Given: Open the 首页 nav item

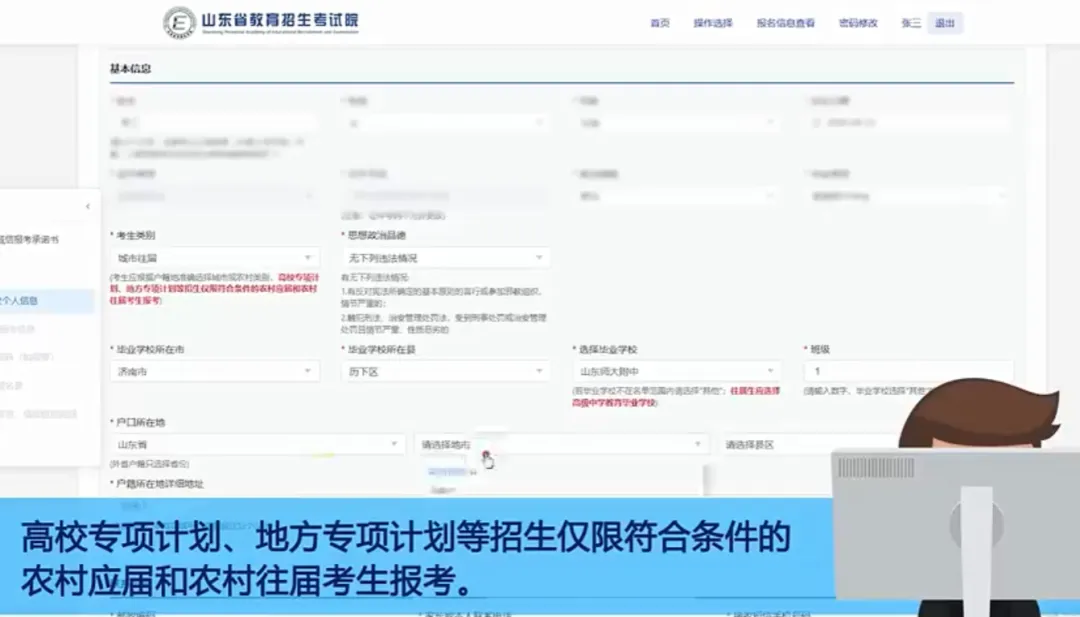Looking at the screenshot, I should pos(660,23).
